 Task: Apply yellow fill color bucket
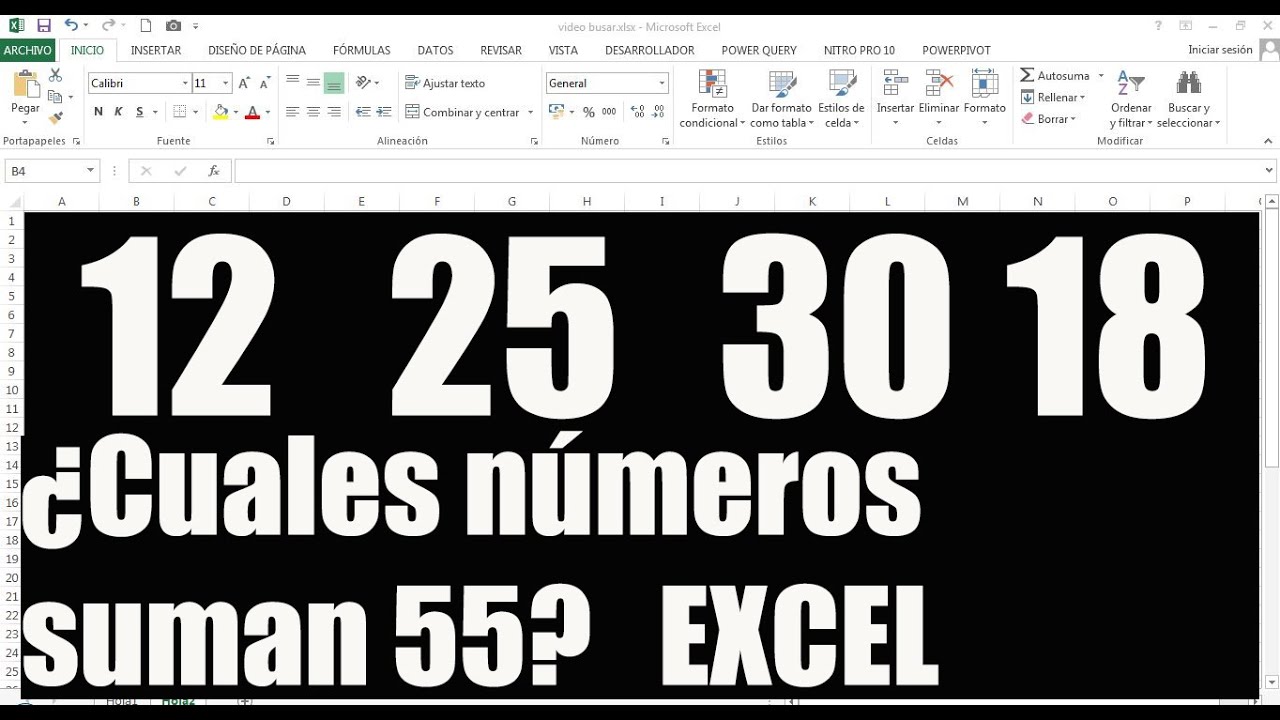click(x=221, y=112)
